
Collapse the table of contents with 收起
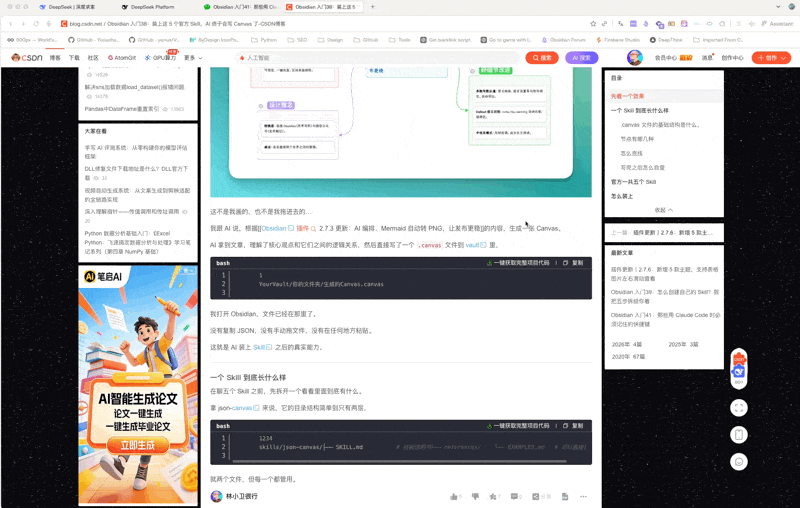point(664,210)
